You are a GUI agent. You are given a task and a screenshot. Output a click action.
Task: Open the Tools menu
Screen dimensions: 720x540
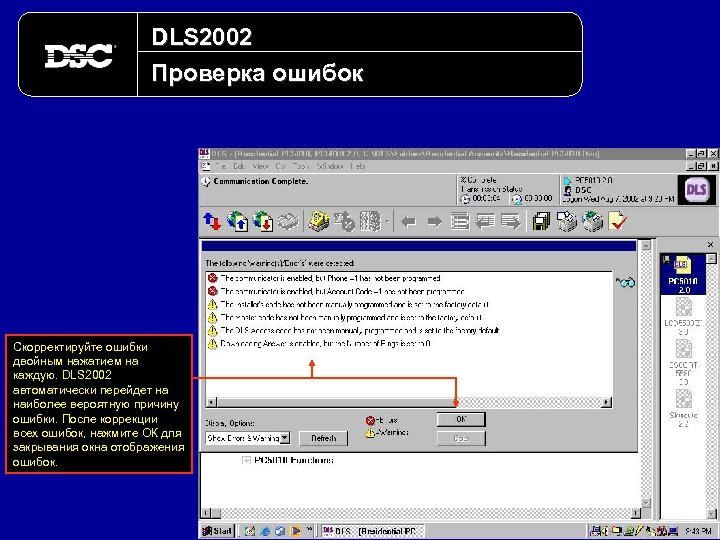(301, 166)
